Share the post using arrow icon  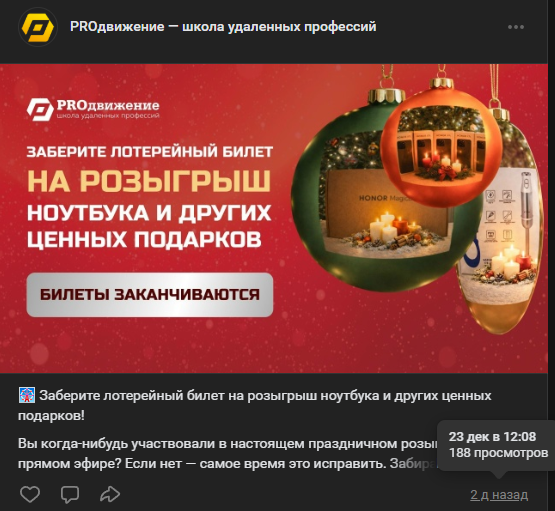point(110,494)
